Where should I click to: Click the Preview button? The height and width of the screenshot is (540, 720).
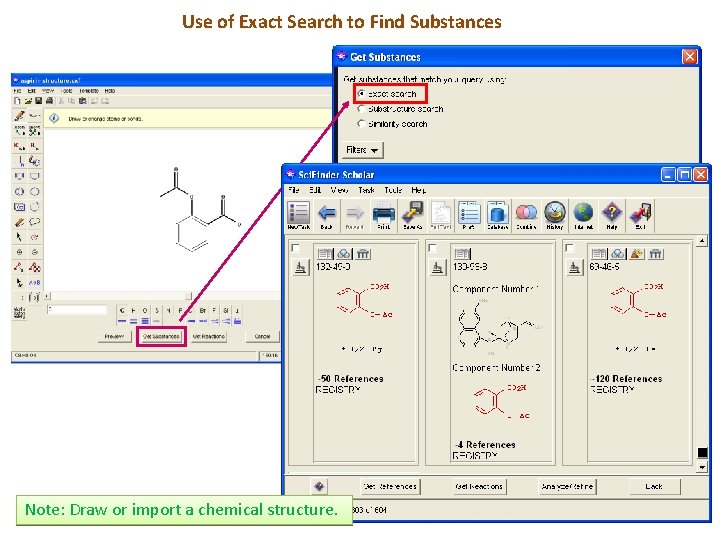tap(114, 337)
